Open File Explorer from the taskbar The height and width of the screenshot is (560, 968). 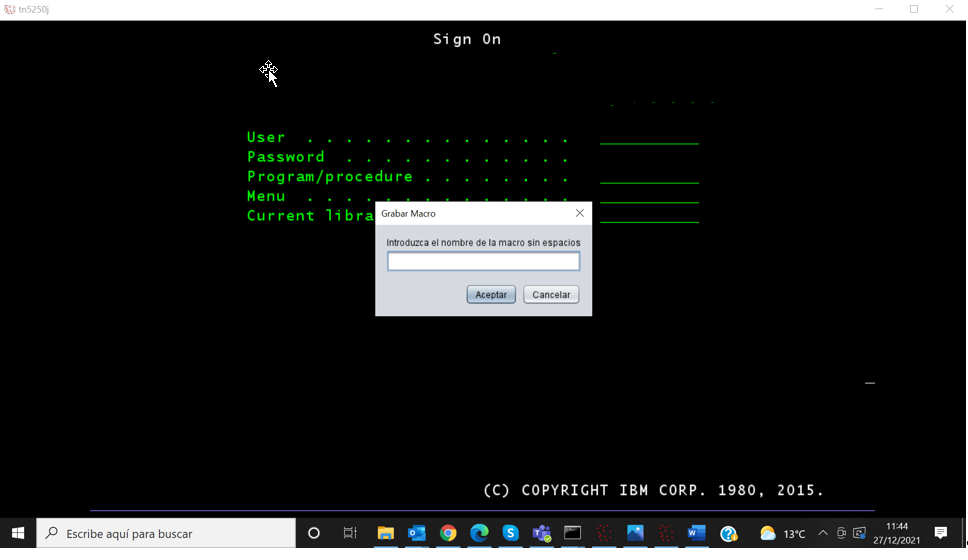tap(385, 533)
